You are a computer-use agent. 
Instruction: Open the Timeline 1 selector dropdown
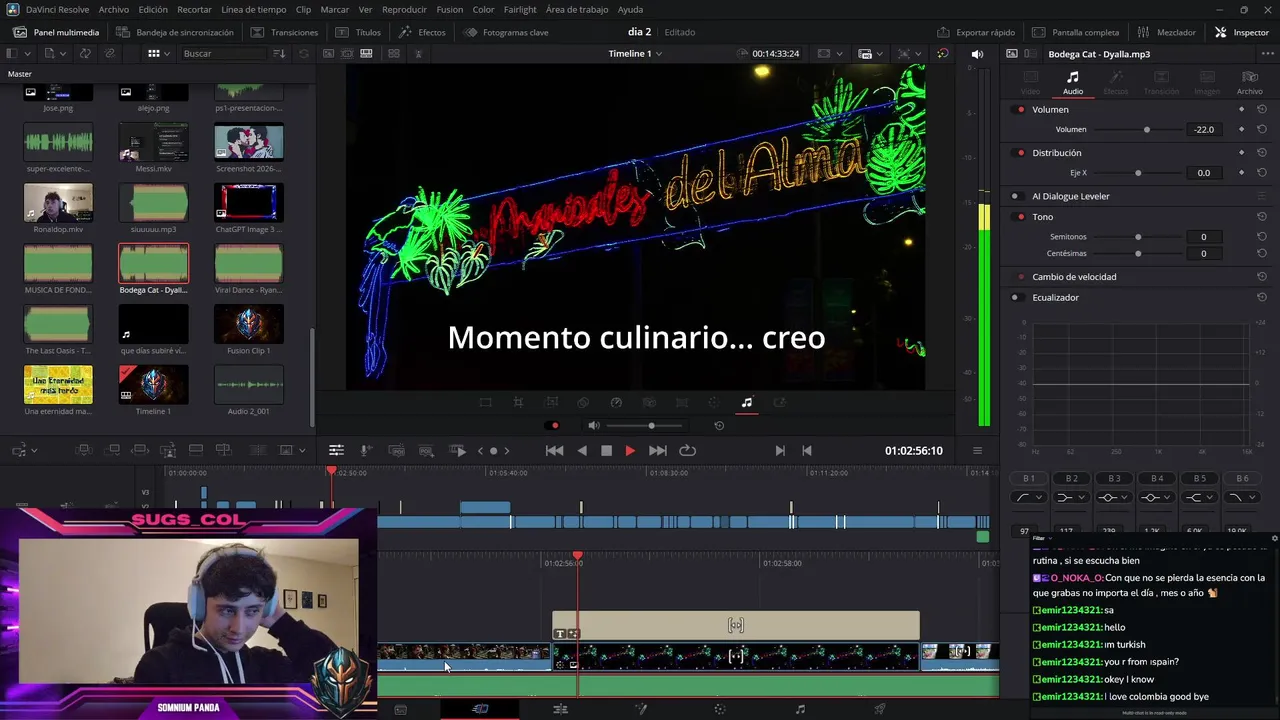click(x=635, y=54)
